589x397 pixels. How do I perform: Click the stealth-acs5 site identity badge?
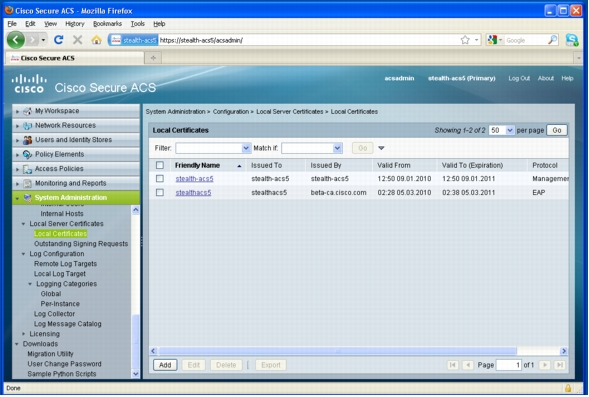(x=133, y=40)
